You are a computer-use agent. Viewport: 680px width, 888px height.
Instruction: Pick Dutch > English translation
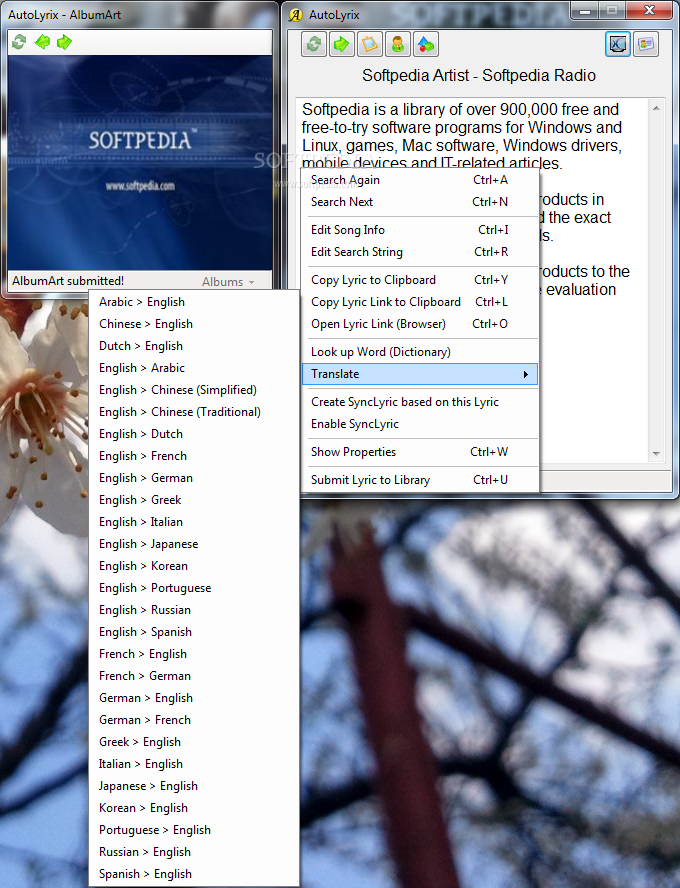pos(194,346)
